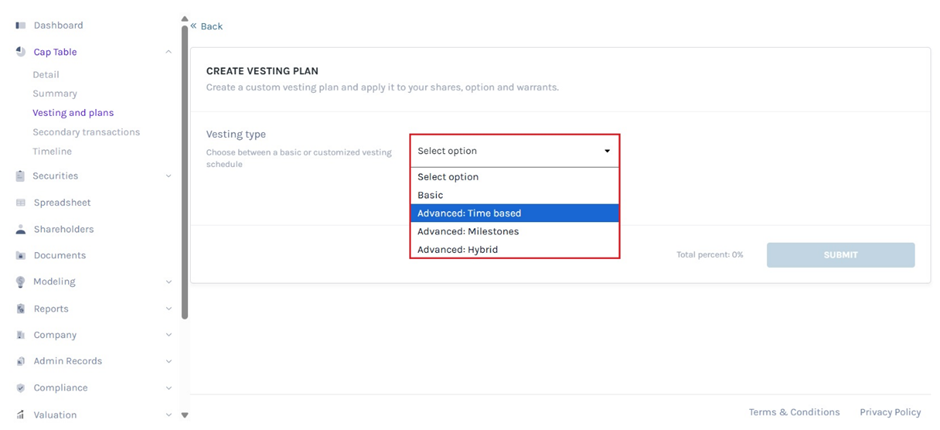Click the Documents icon in sidebar
Image resolution: width=940 pixels, height=430 pixels.
(x=20, y=256)
